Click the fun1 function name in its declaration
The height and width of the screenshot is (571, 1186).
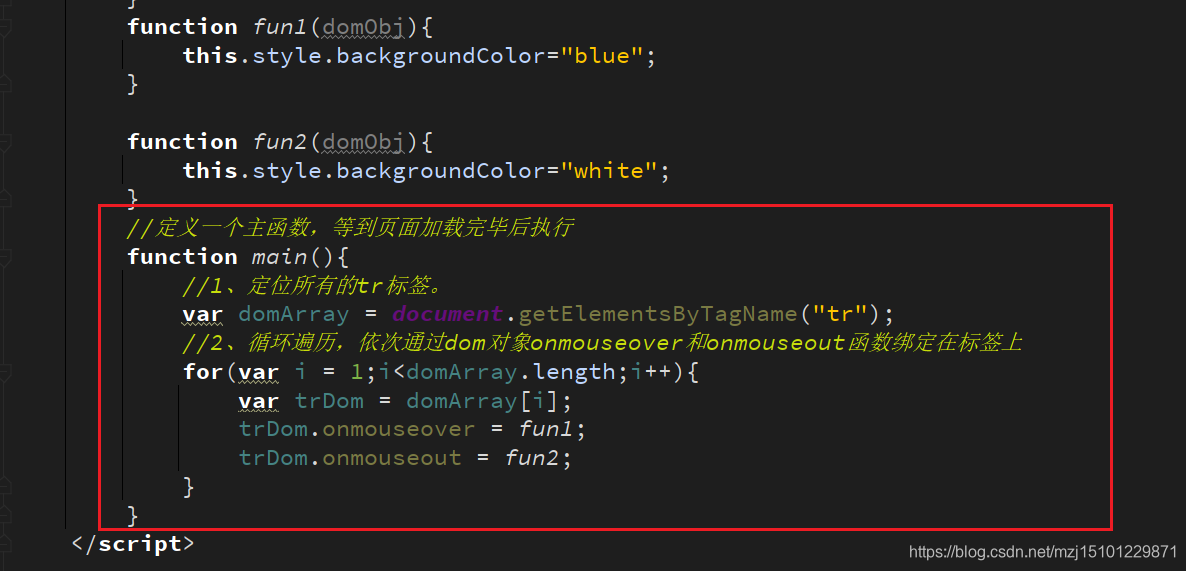pos(279,27)
